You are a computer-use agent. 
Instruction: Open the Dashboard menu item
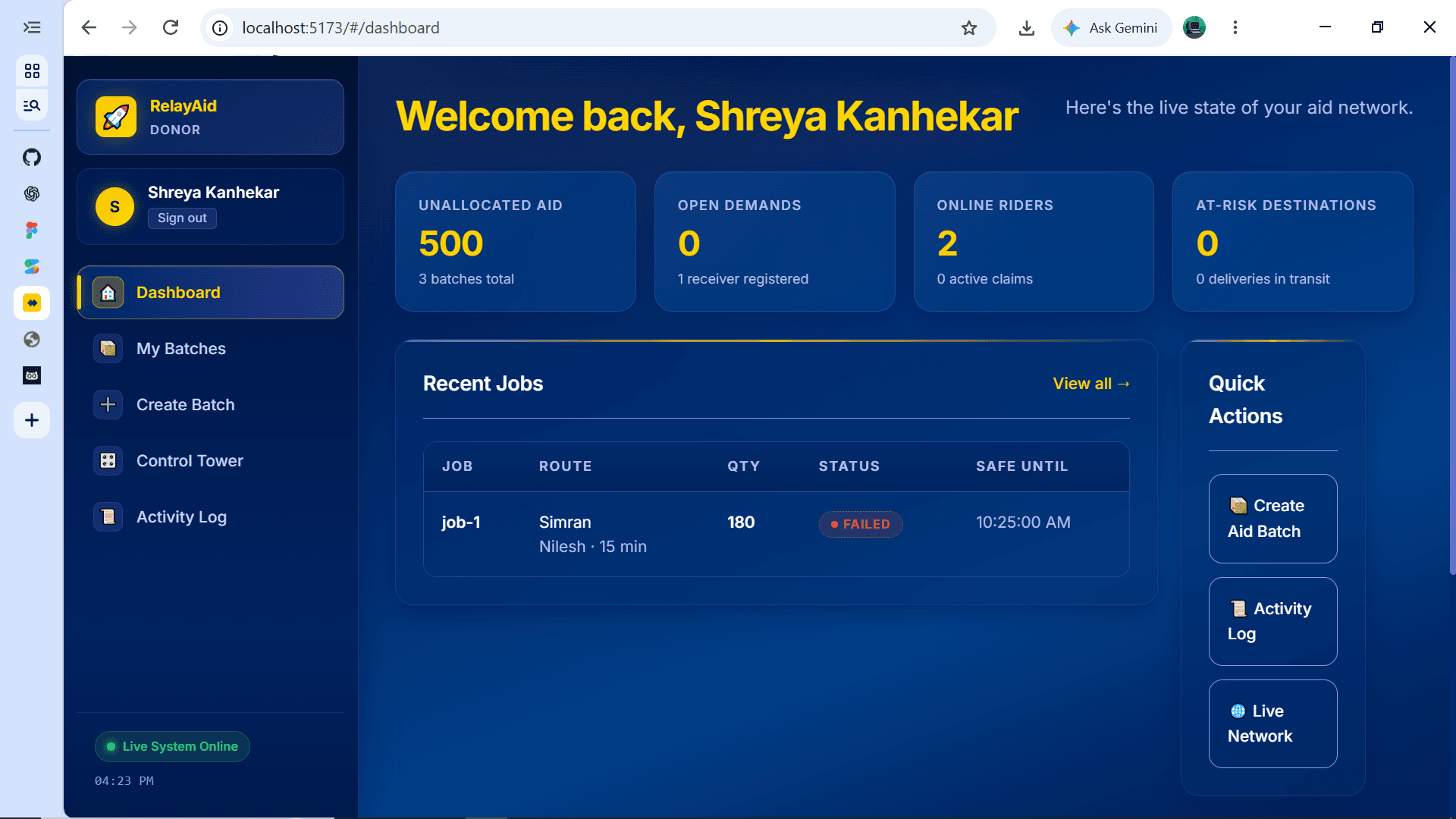tap(210, 293)
